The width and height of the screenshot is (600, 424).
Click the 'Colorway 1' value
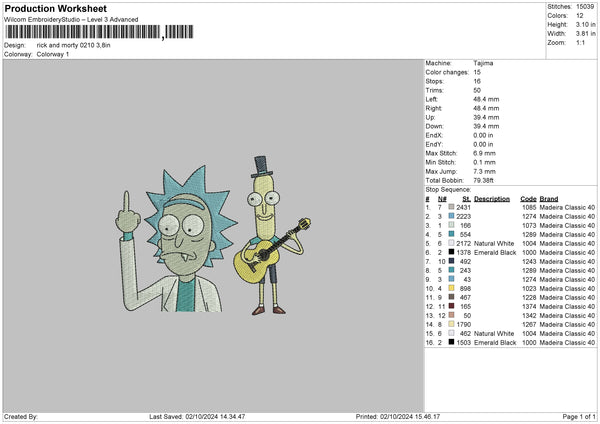(x=53, y=54)
